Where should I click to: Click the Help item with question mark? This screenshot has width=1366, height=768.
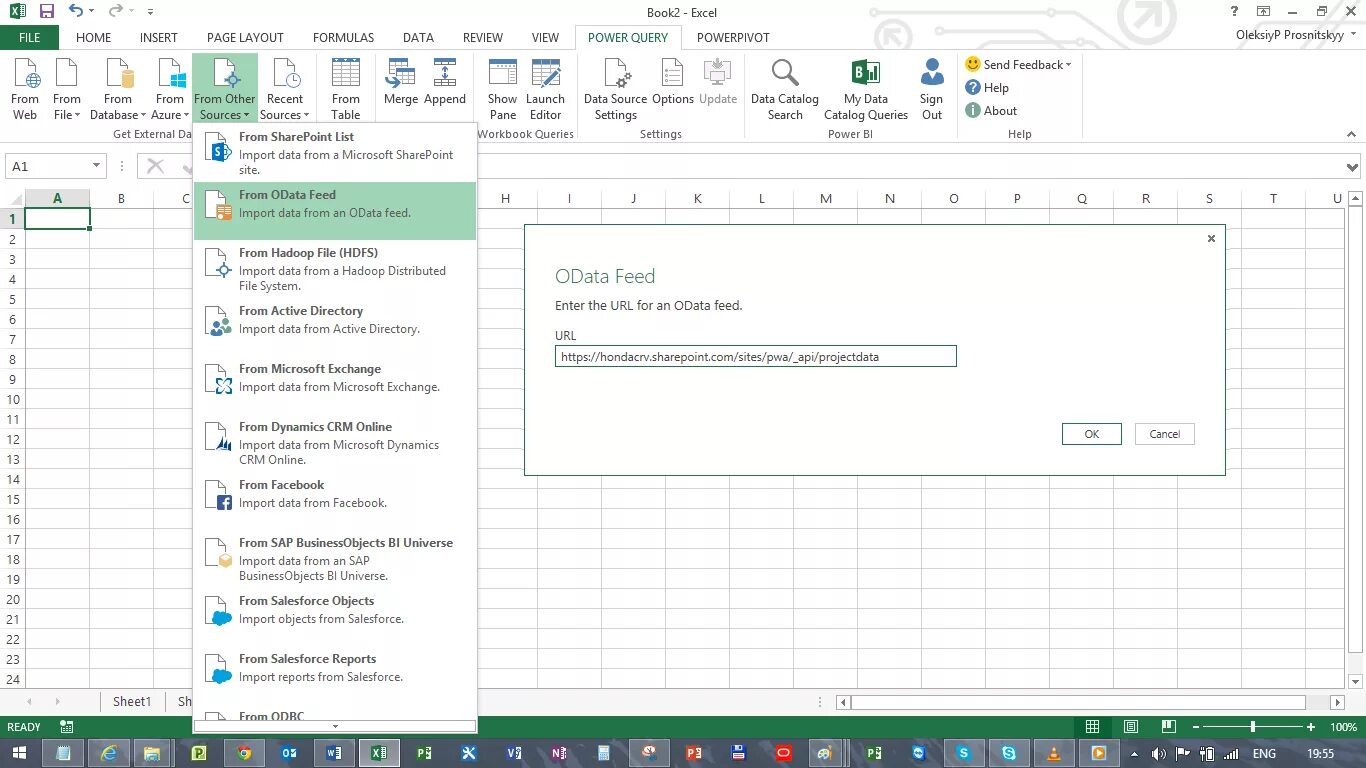tap(987, 87)
